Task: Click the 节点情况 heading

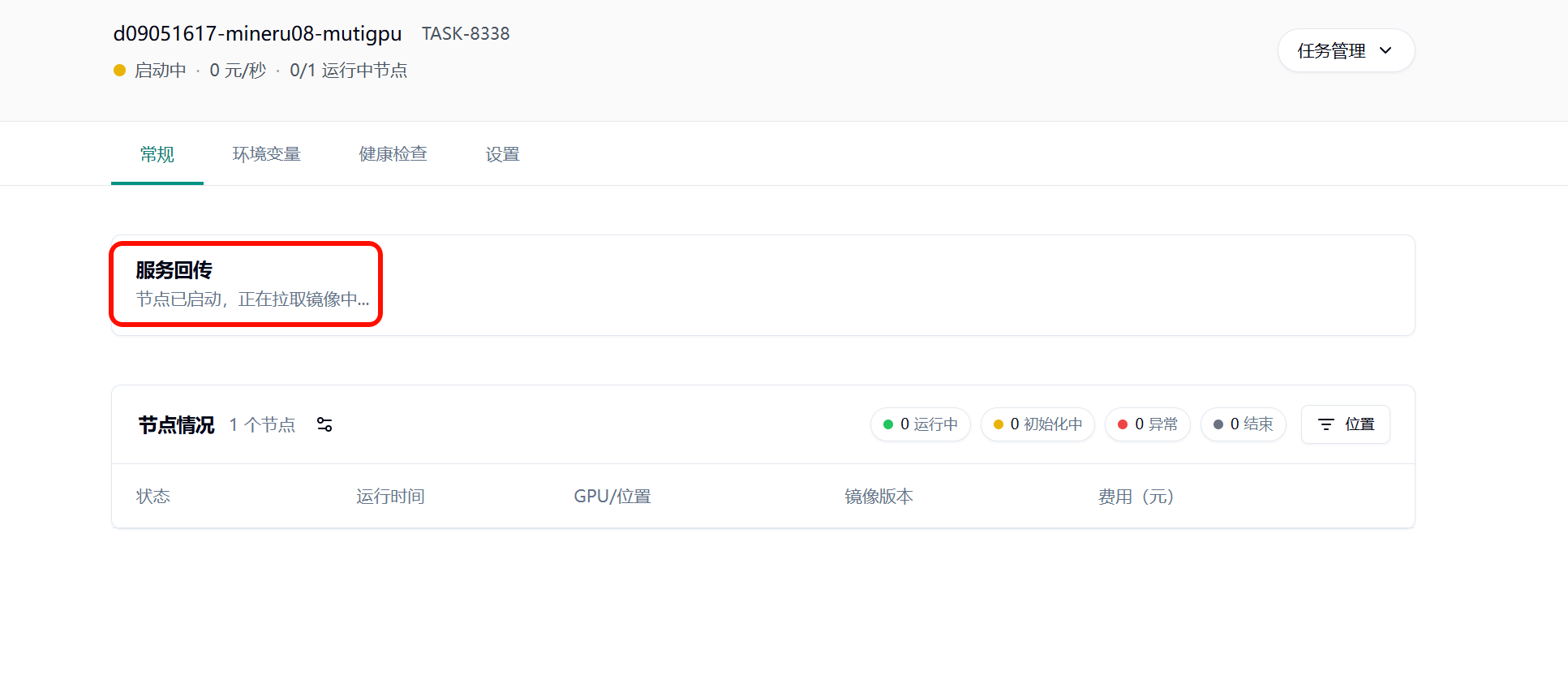Action: [176, 425]
